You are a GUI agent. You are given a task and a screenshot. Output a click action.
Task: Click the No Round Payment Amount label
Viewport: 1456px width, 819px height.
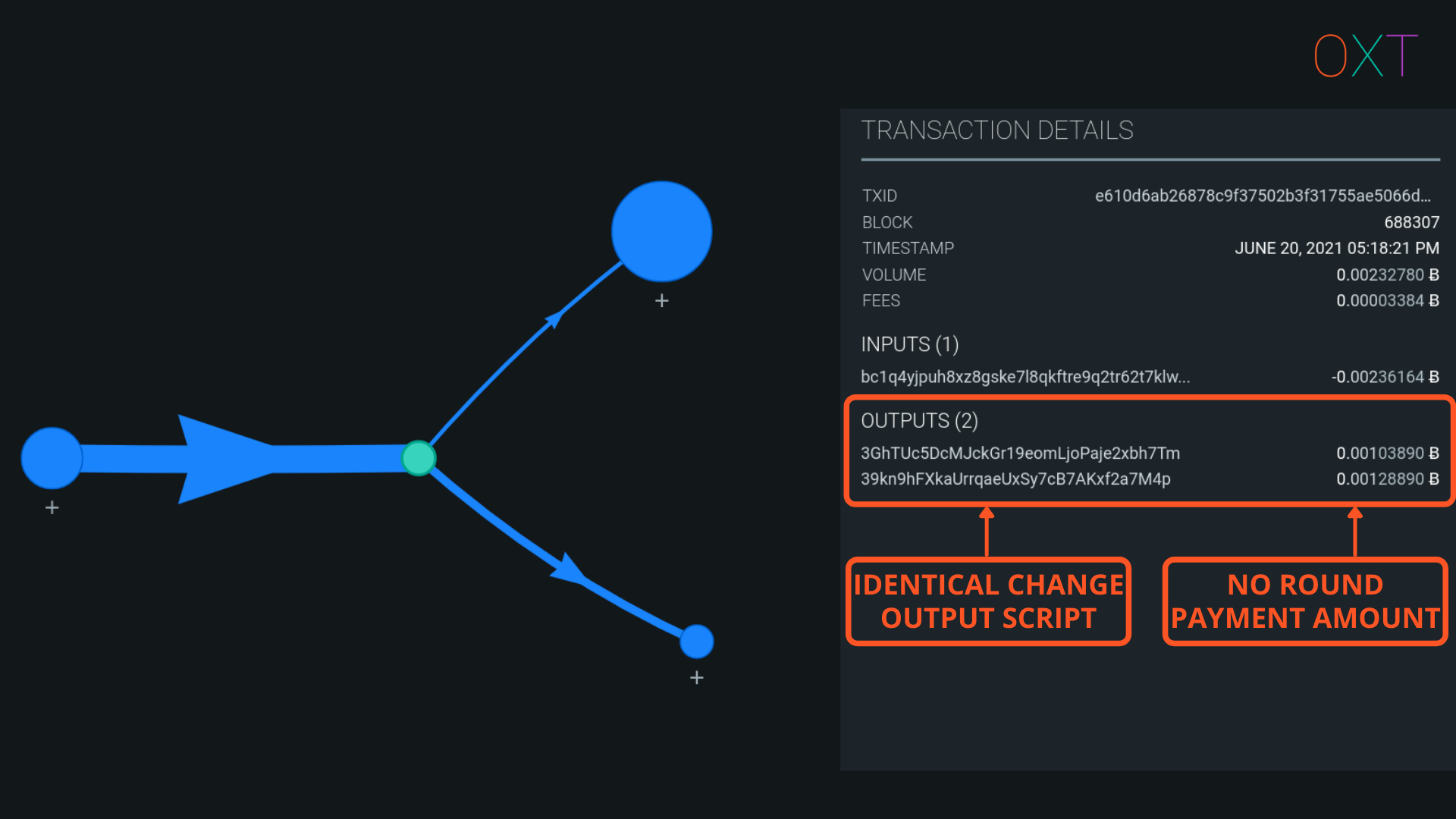[x=1304, y=601]
